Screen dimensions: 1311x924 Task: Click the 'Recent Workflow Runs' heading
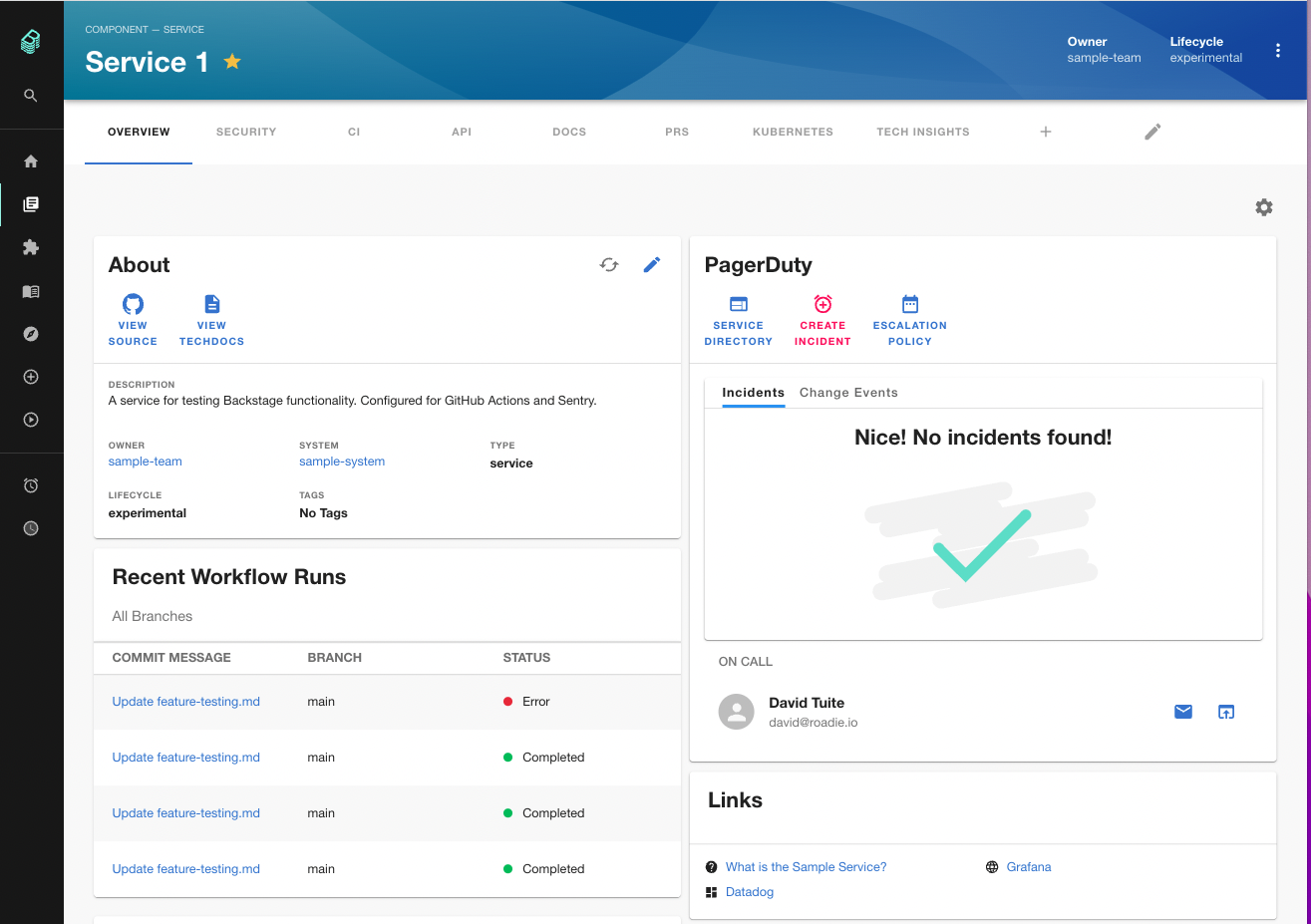[229, 577]
